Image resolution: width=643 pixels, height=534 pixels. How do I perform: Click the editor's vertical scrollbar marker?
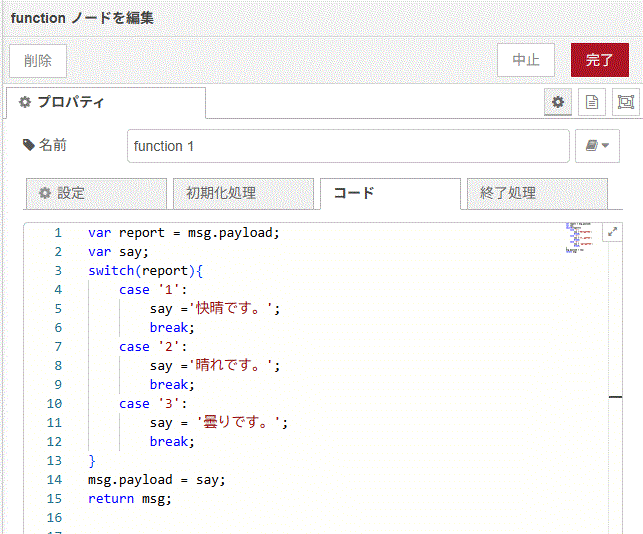coord(615,397)
